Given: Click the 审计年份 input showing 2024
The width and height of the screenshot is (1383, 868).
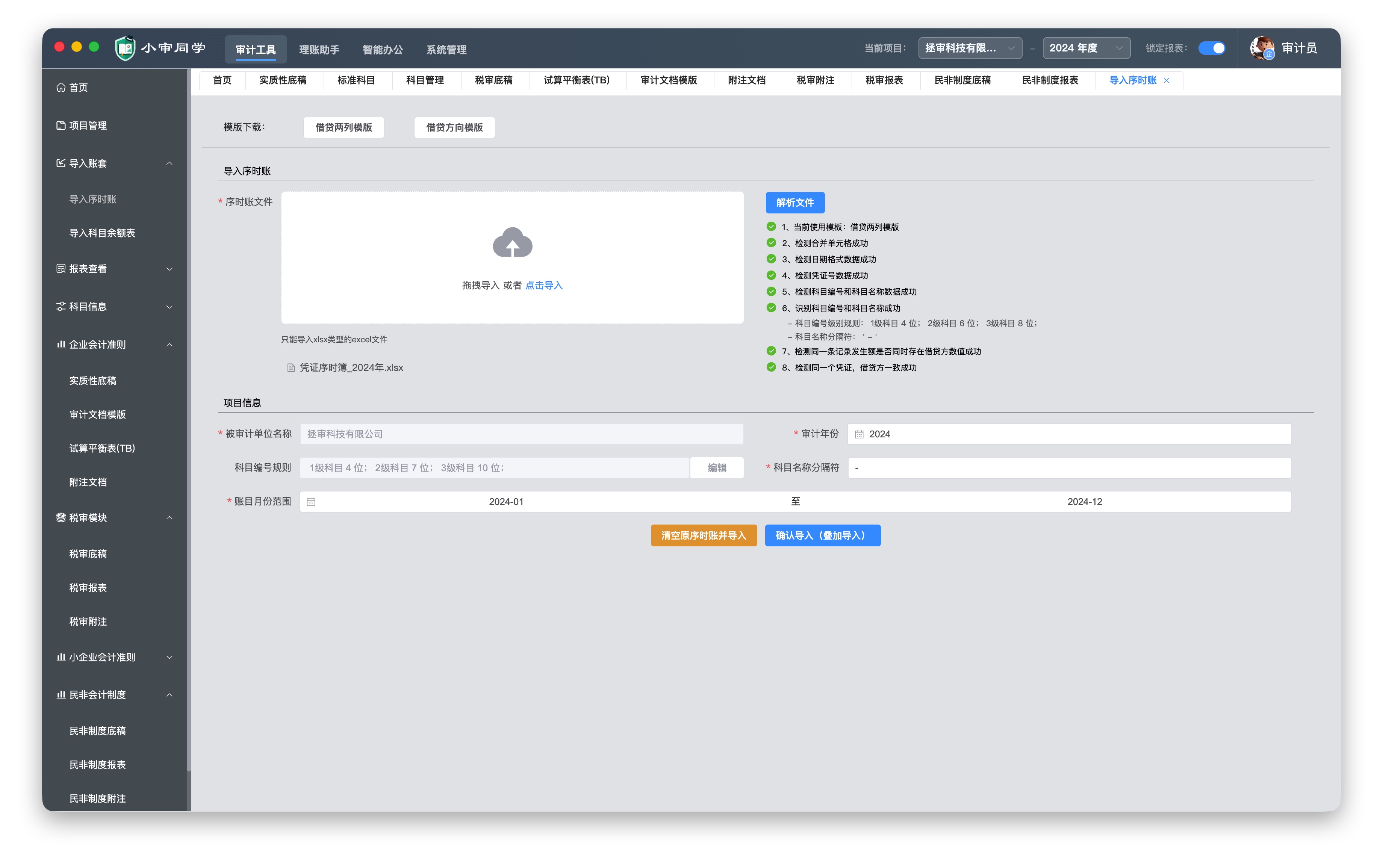Looking at the screenshot, I should click(1069, 434).
